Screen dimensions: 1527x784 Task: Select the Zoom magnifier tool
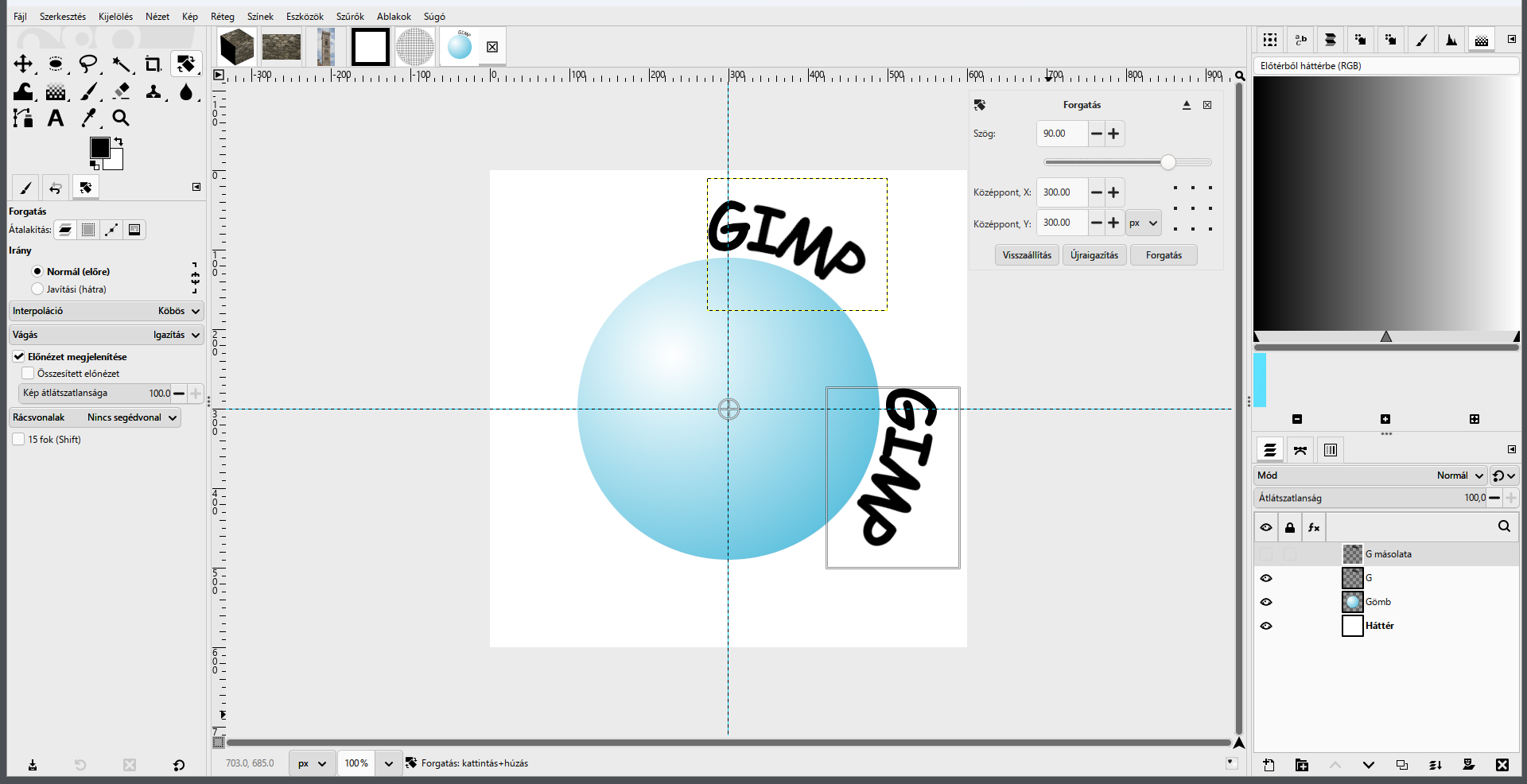click(121, 118)
